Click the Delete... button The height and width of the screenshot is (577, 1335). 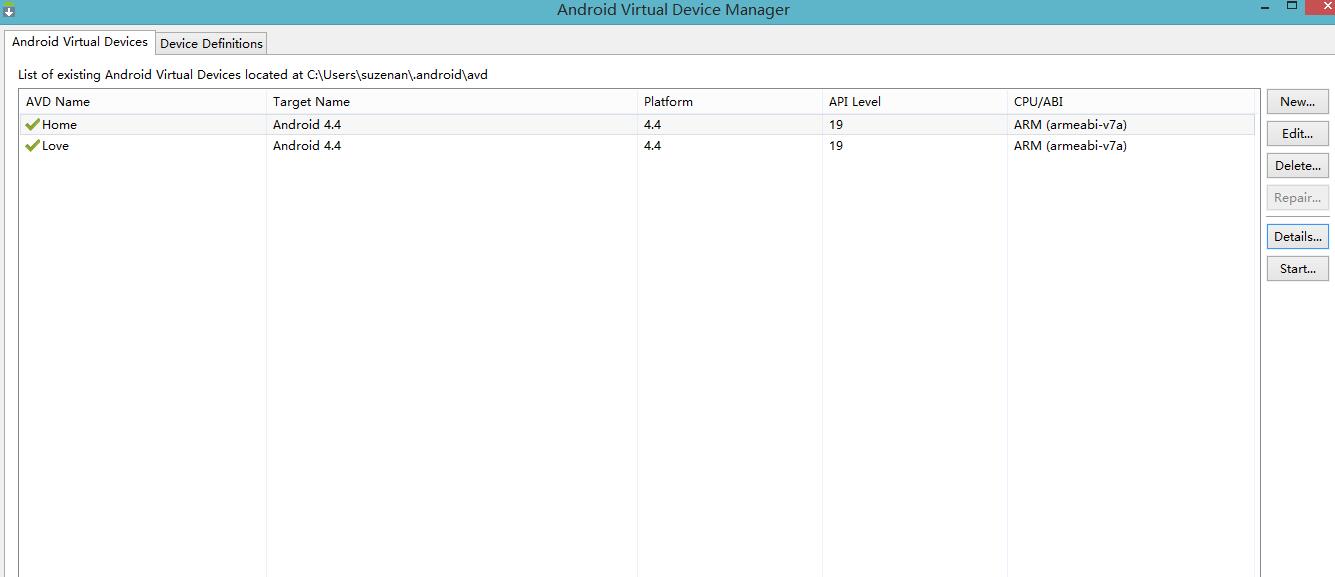pos(1297,166)
